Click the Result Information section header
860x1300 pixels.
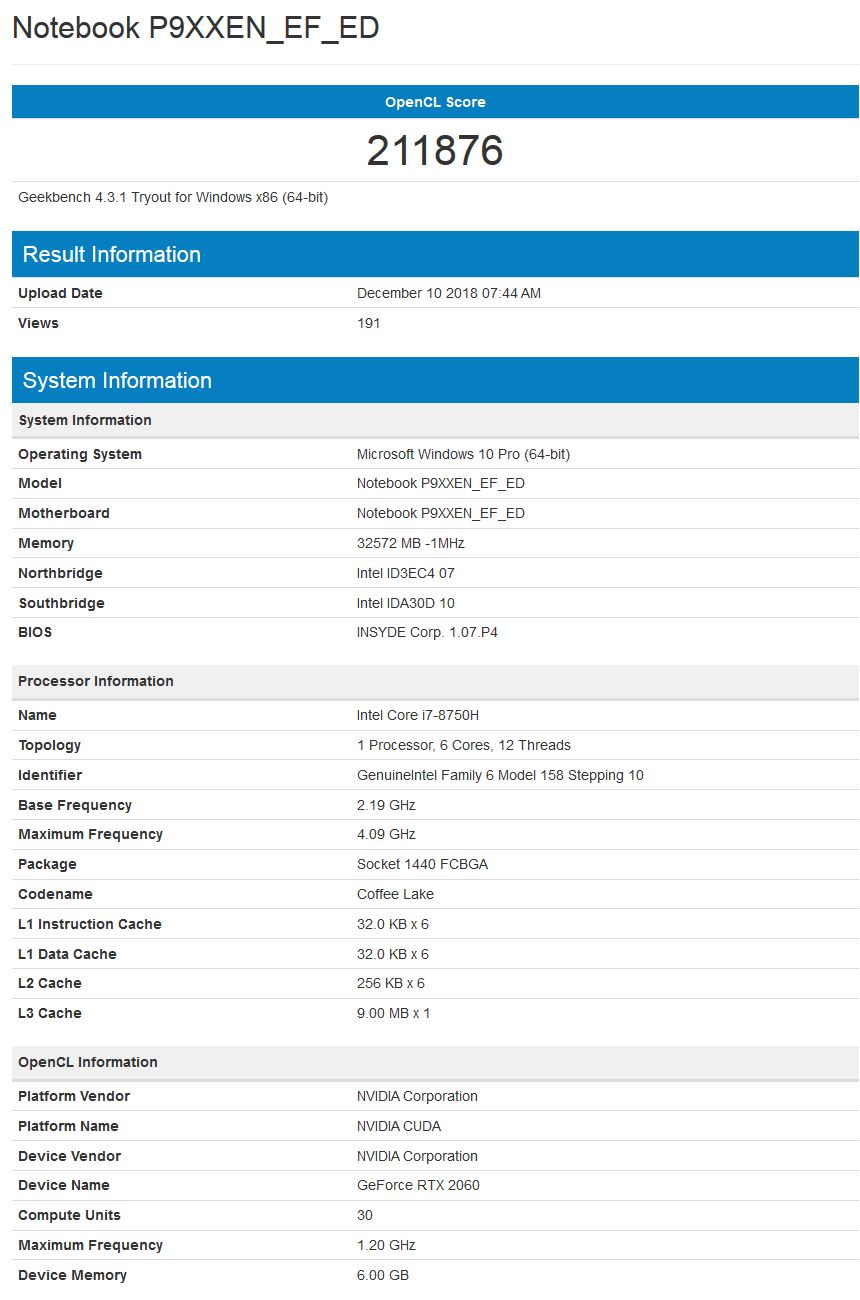[x=435, y=254]
